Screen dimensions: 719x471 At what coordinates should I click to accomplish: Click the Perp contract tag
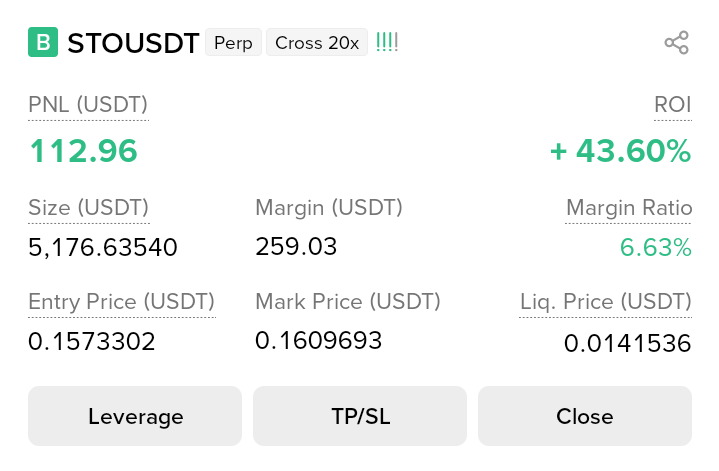pyautogui.click(x=233, y=43)
